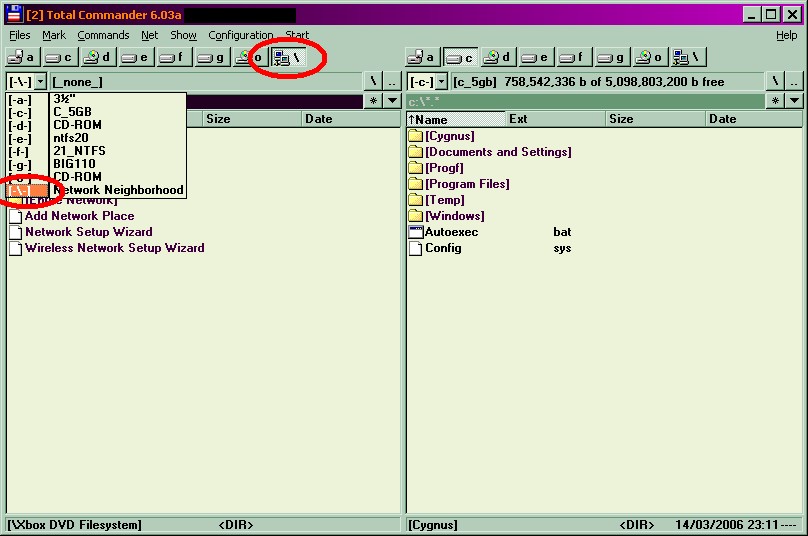Open the Configuration menu

coord(241,35)
